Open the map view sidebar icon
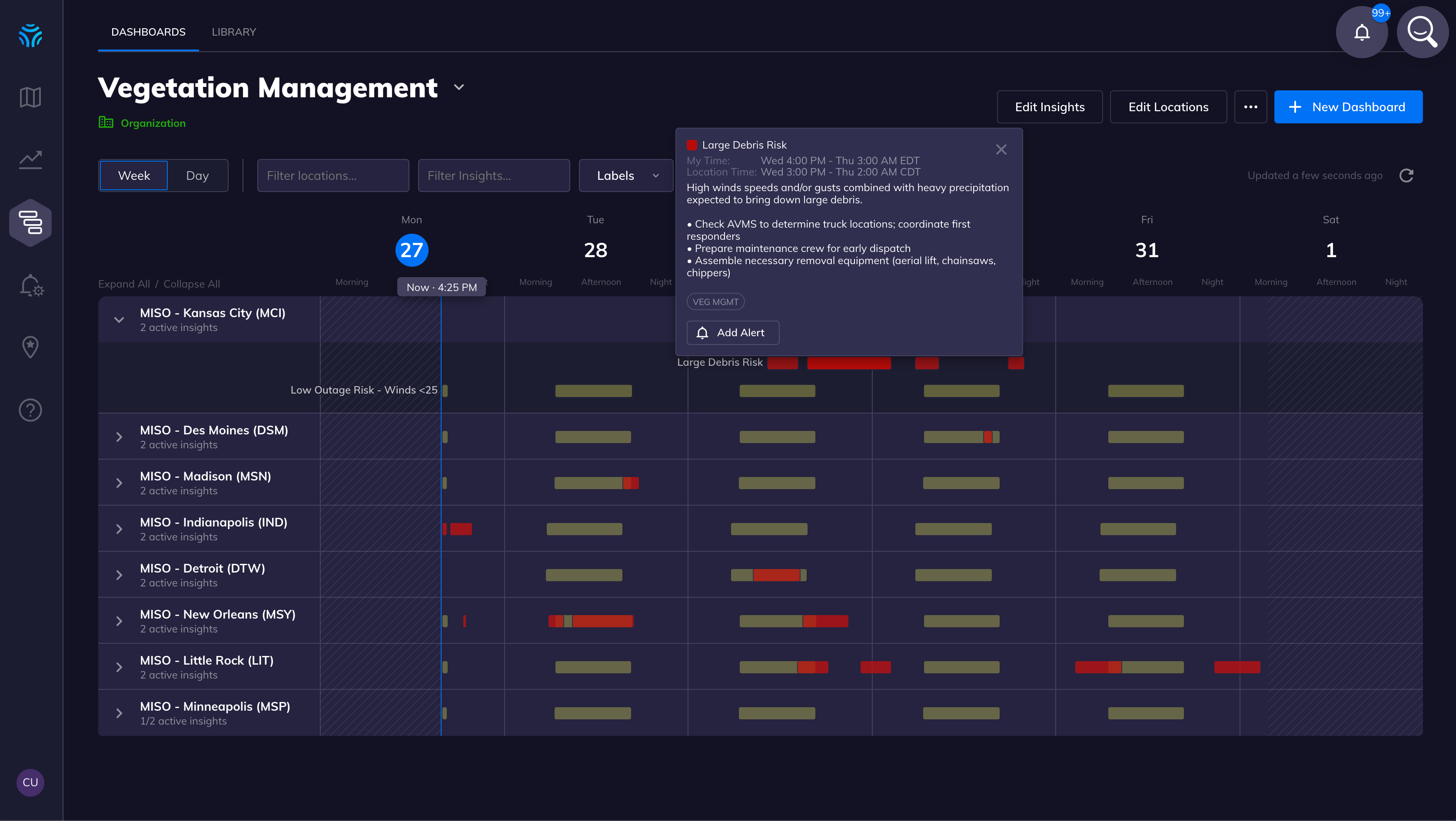Viewport: 1456px width, 821px height. tap(30, 97)
